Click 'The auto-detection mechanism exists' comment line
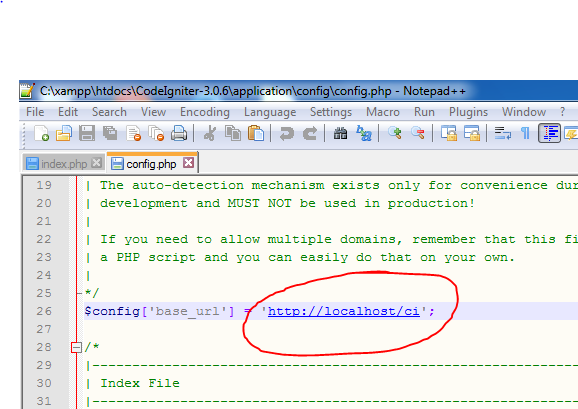Screen dimensions: 578x409 338,185
